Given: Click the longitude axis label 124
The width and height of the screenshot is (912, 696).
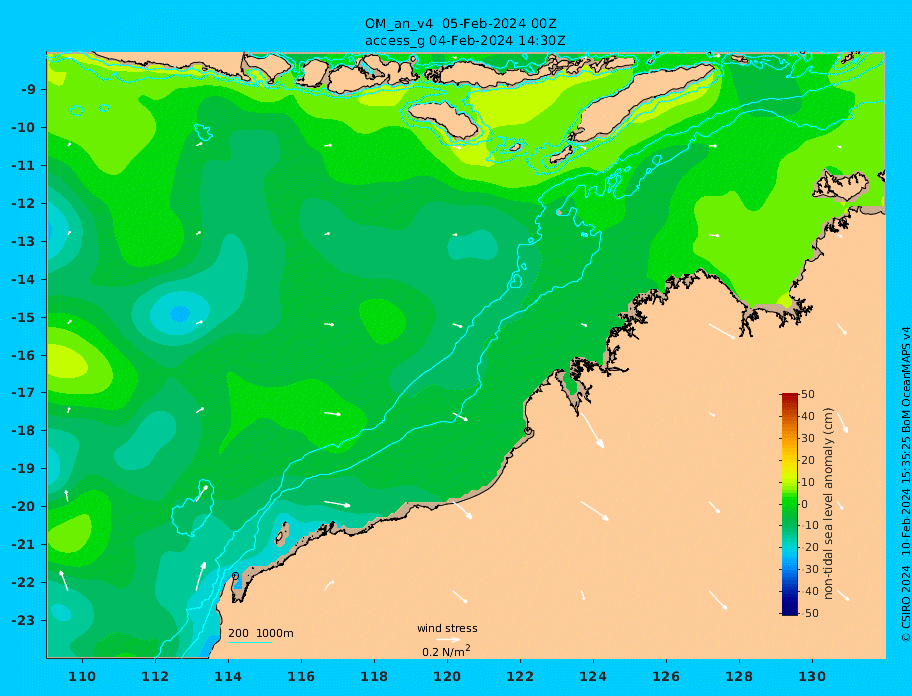Looking at the screenshot, I should (x=593, y=676).
